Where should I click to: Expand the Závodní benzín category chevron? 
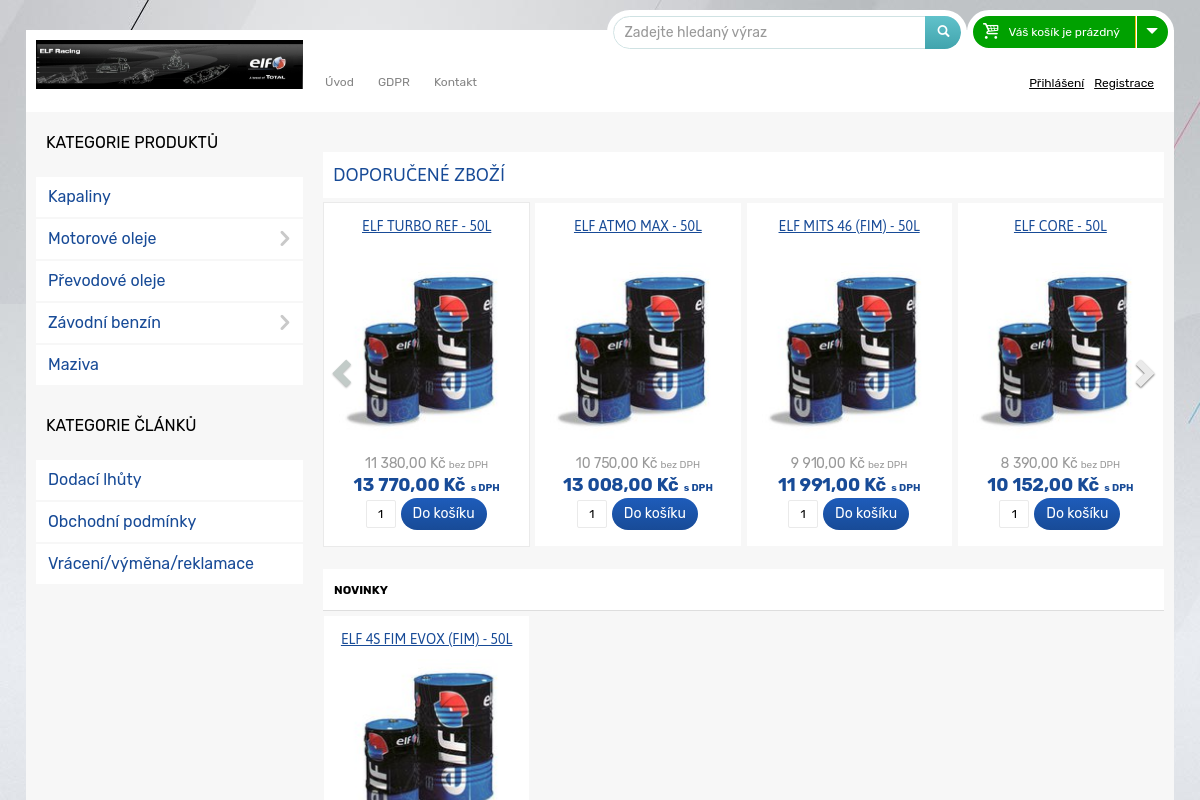[x=285, y=323]
